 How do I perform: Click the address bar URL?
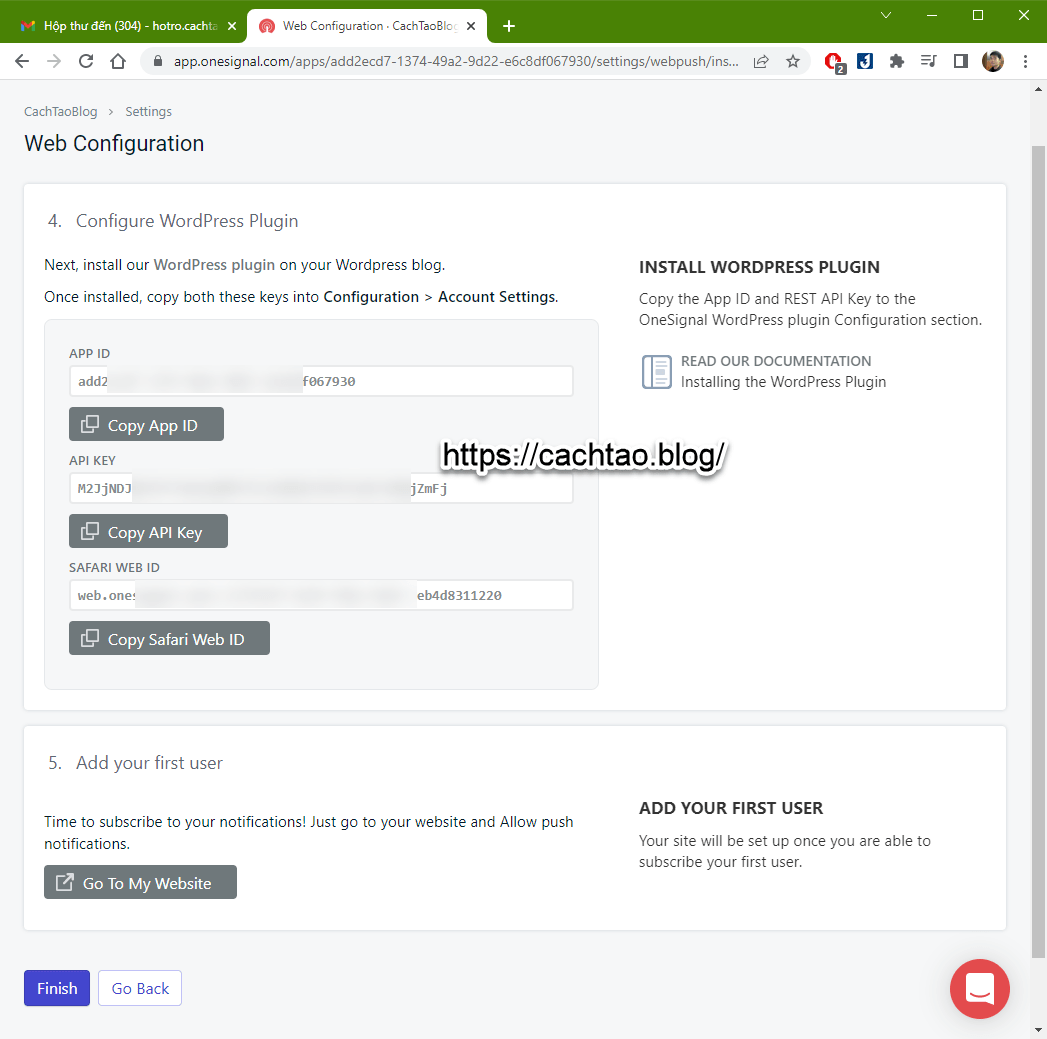tap(455, 61)
